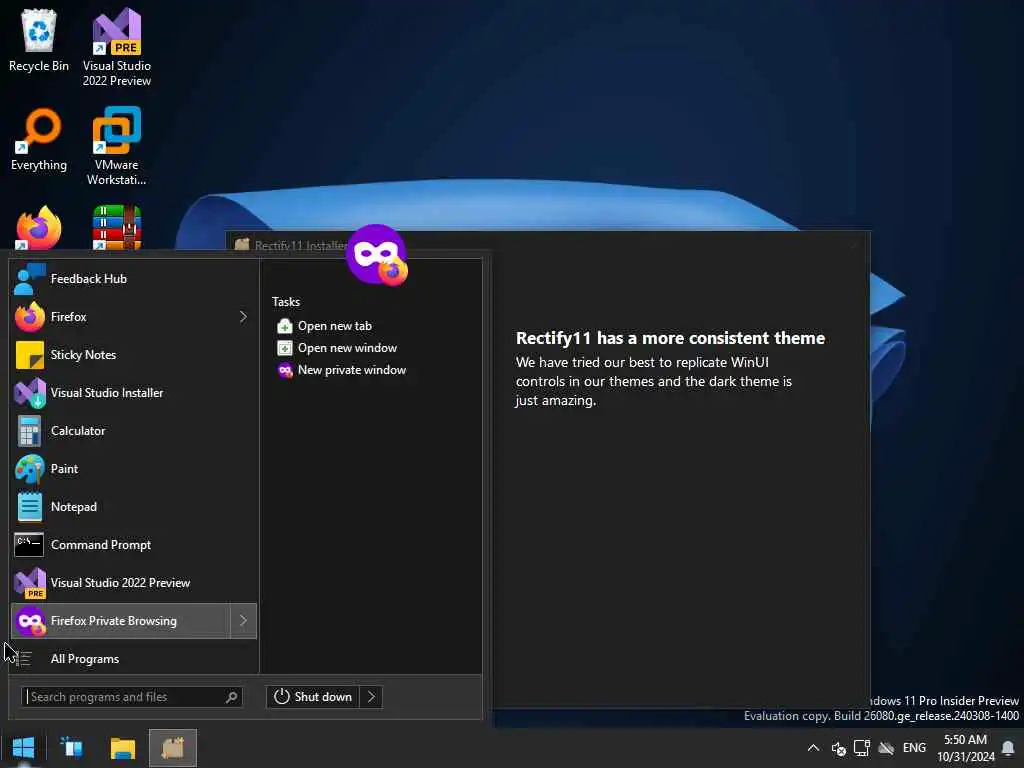
Task: Select Firefox Private Browsing Start entry
Action: [121, 620]
